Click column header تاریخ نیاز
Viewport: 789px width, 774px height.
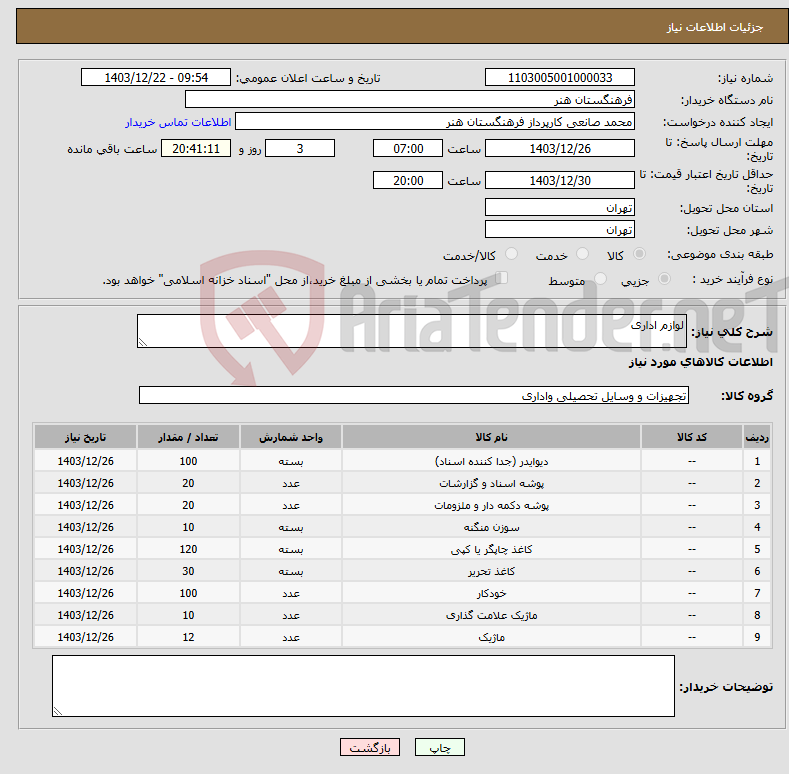pyautogui.click(x=86, y=437)
